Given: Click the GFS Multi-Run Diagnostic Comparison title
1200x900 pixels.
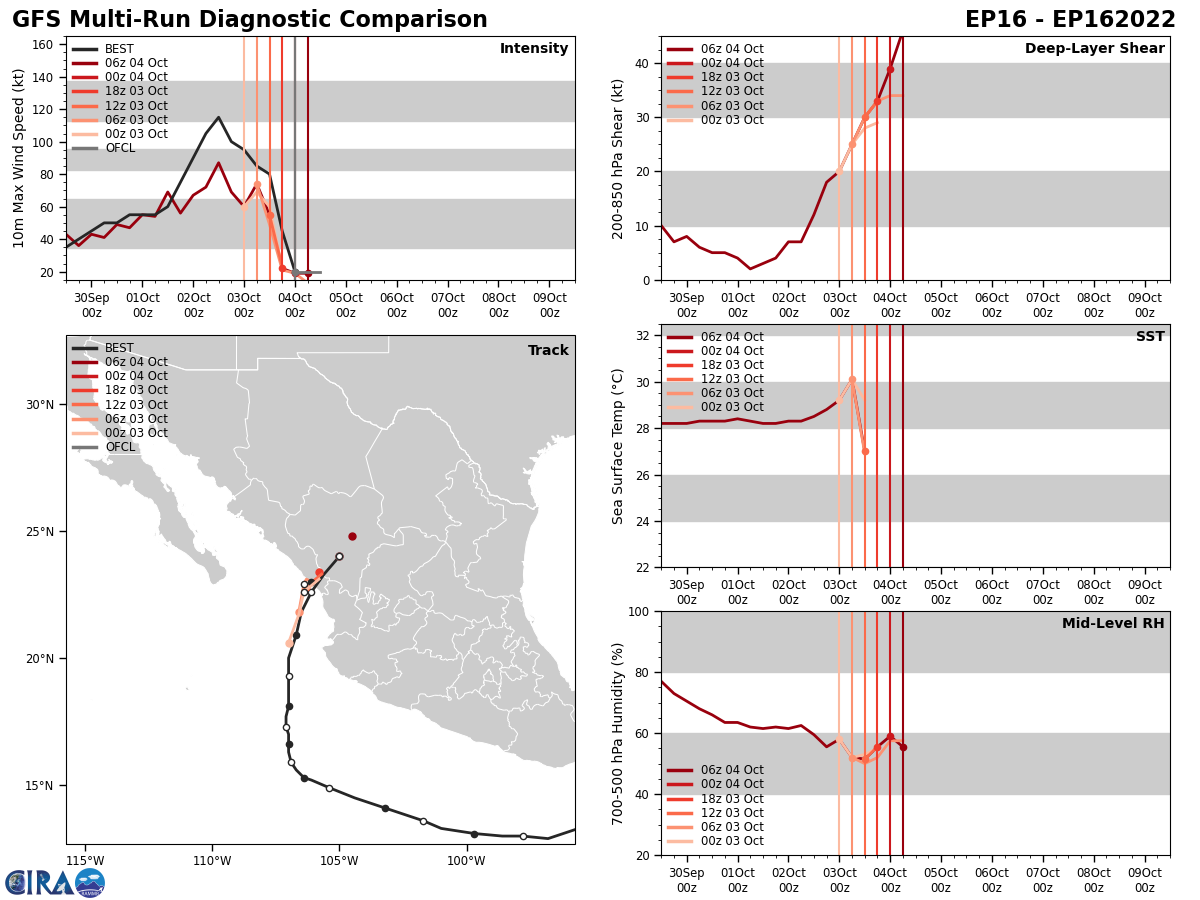Looking at the screenshot, I should point(250,20).
